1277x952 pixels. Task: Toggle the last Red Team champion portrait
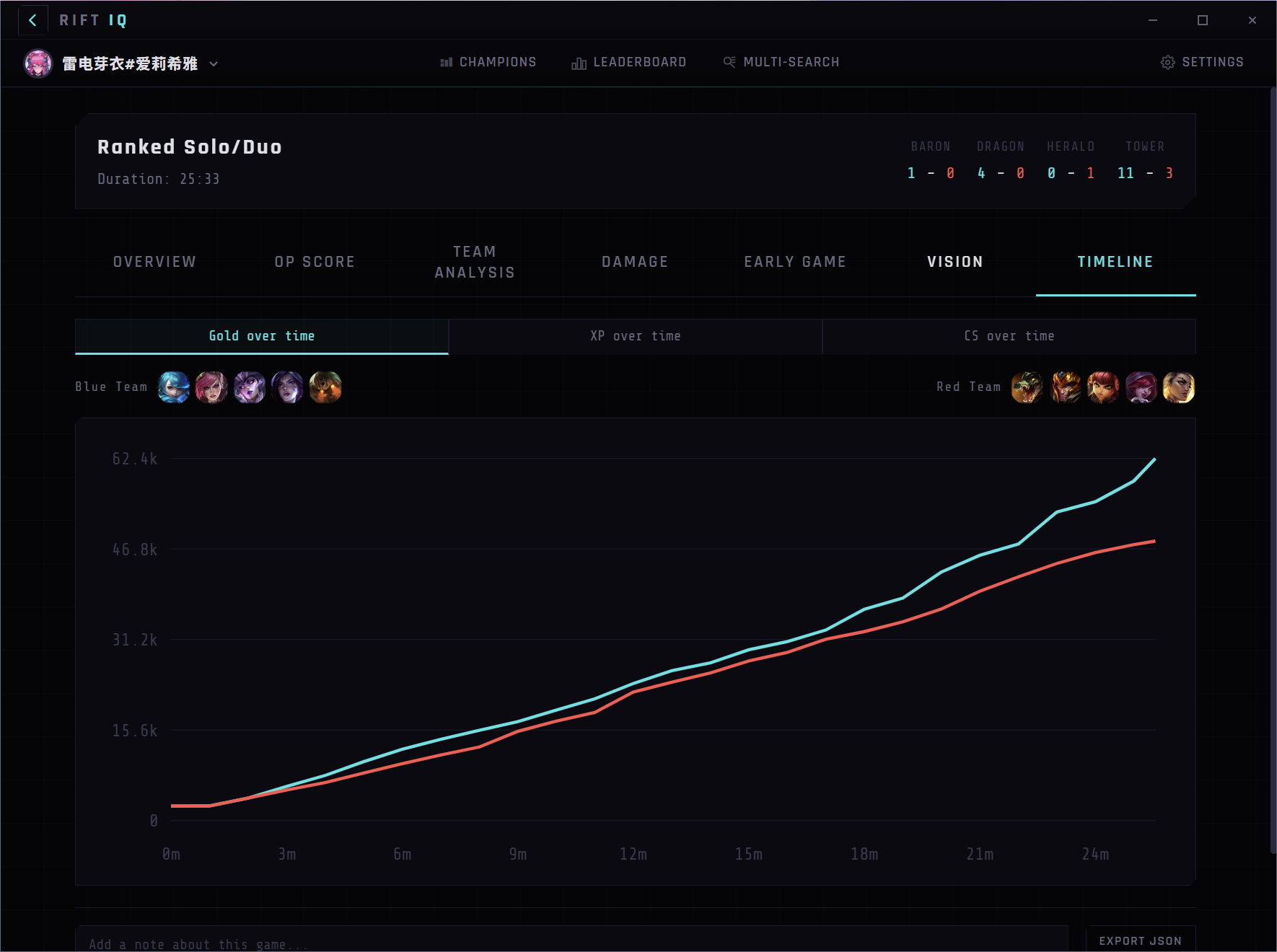[1178, 387]
